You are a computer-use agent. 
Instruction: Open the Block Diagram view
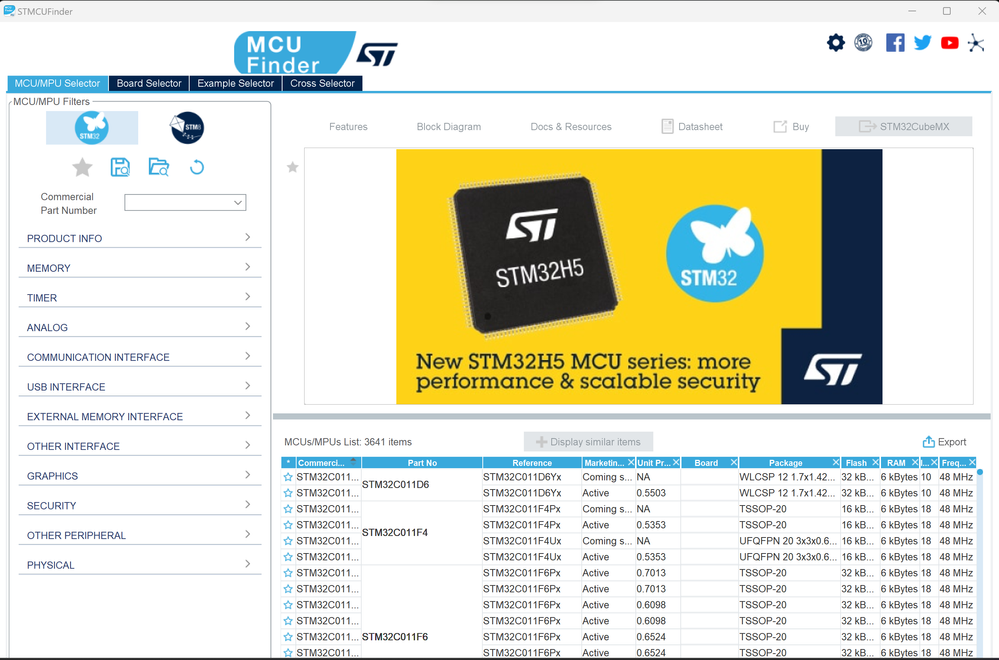(449, 127)
